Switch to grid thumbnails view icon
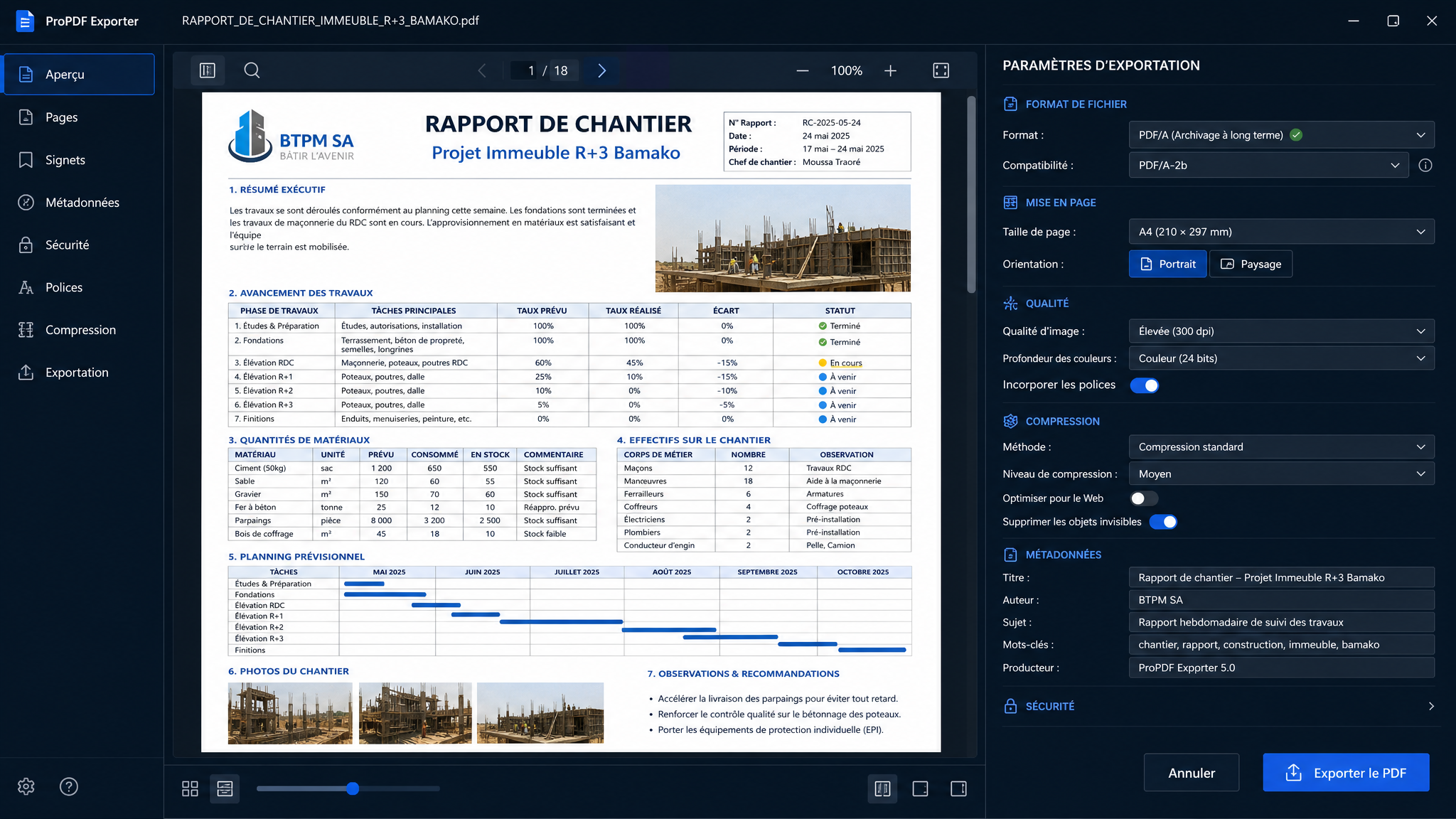This screenshot has width=1456, height=819. 190,788
